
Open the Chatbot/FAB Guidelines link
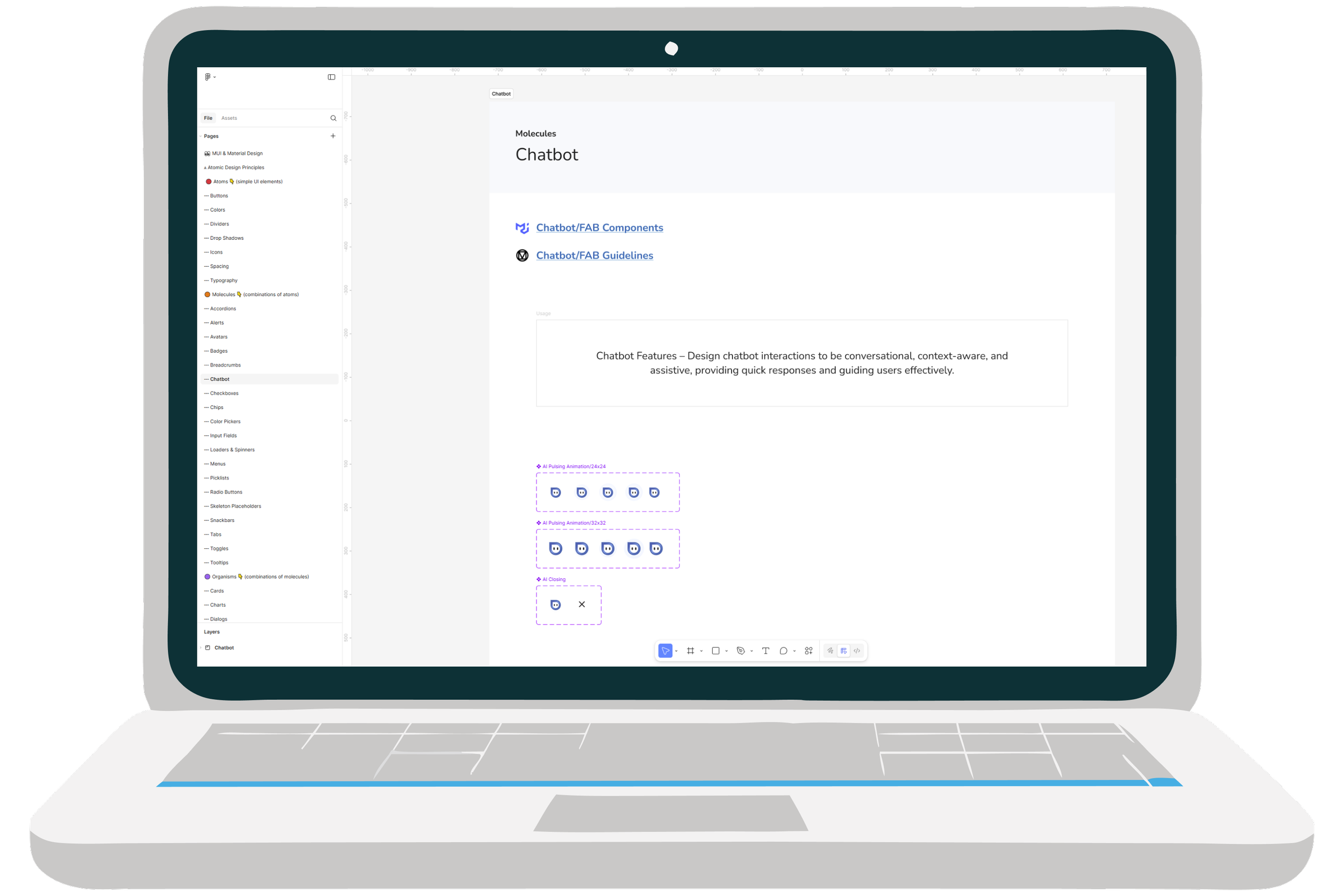tap(594, 255)
